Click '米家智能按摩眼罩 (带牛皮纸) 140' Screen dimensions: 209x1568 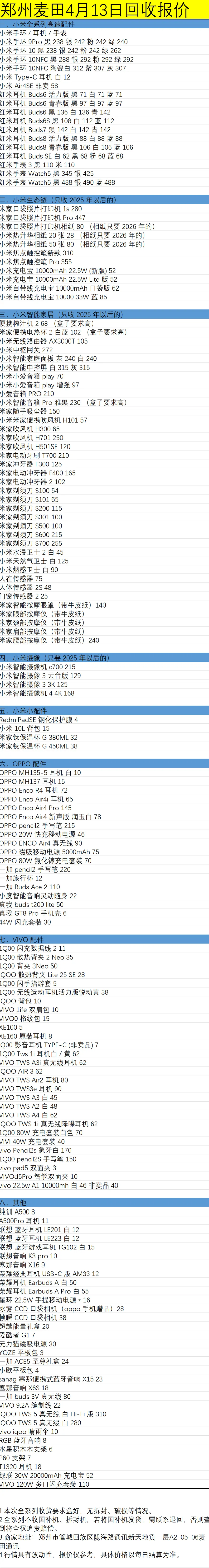[x=53, y=605]
